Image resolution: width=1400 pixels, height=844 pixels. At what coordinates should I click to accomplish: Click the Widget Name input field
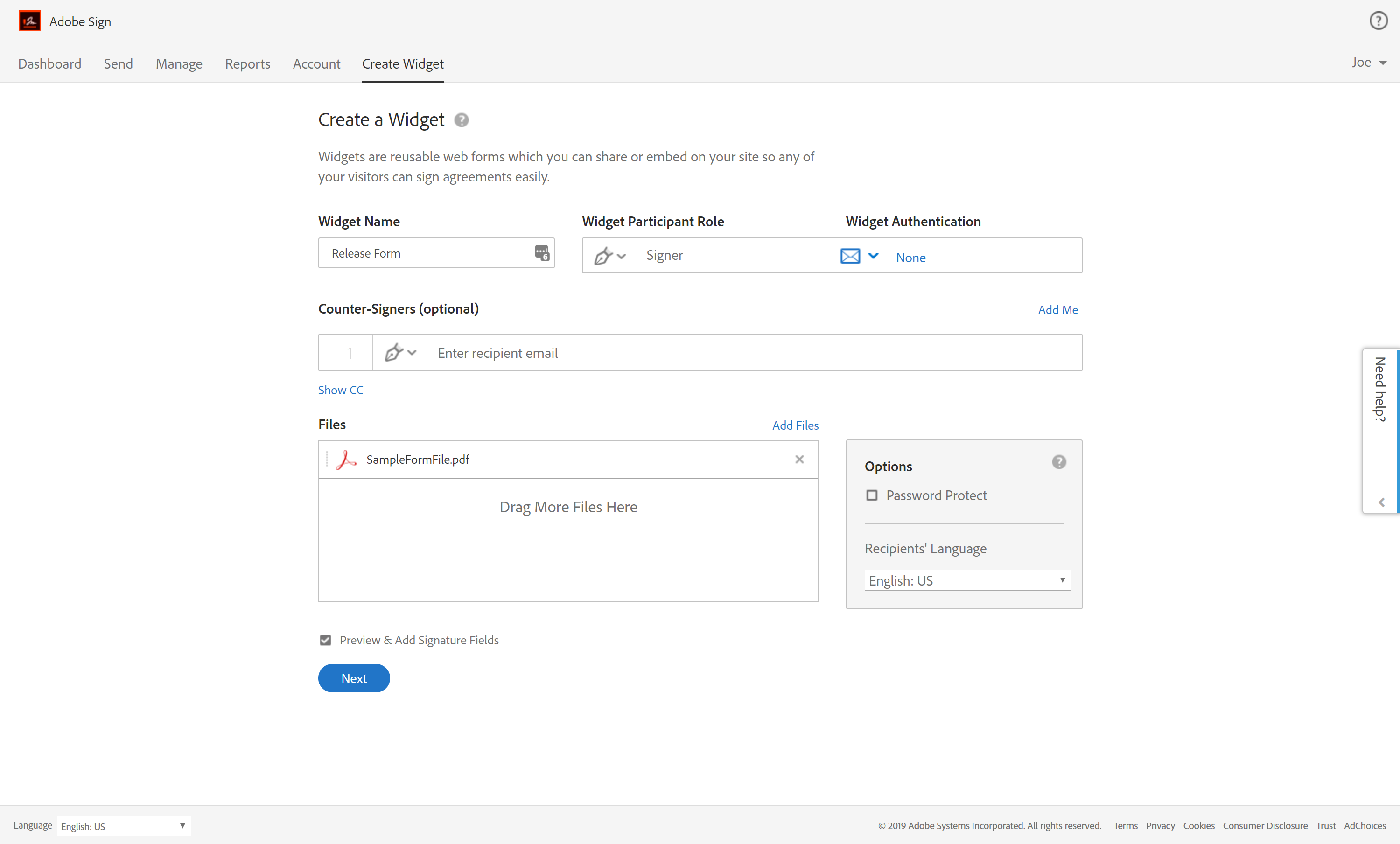(436, 253)
